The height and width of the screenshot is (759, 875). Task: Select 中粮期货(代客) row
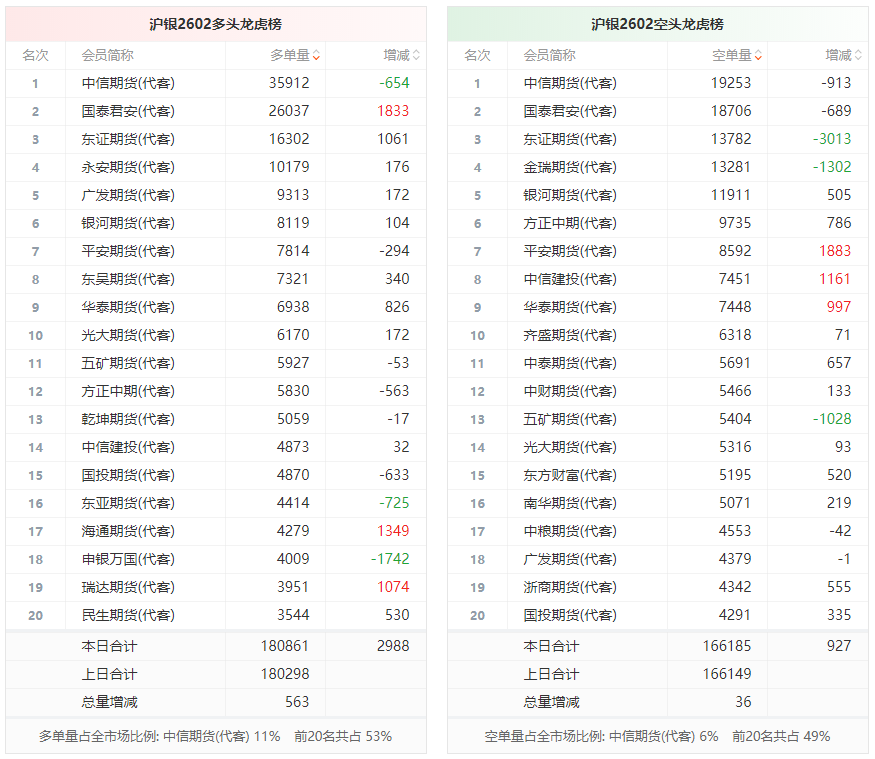point(658,531)
